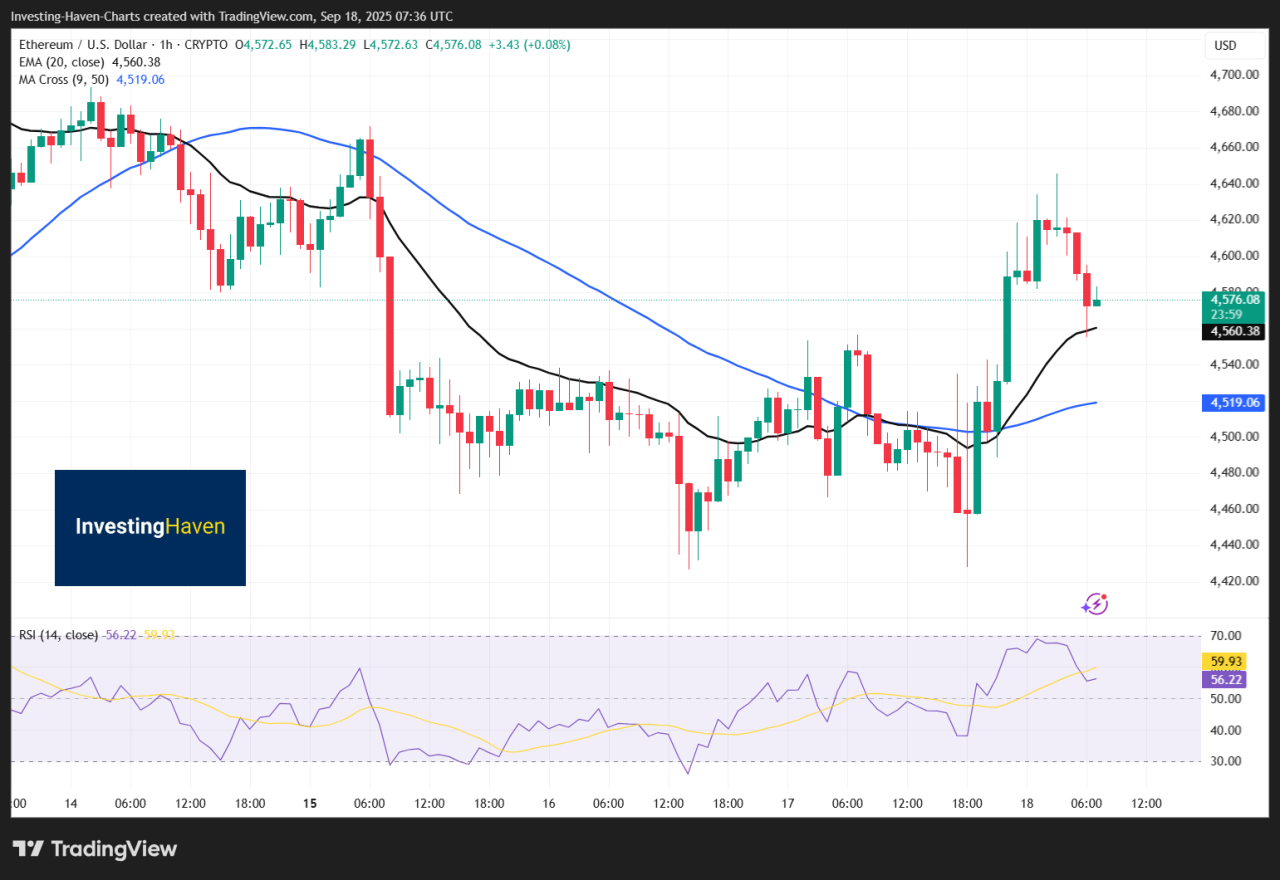Open the USD currency selector
Viewport: 1280px width, 880px height.
tap(1225, 45)
